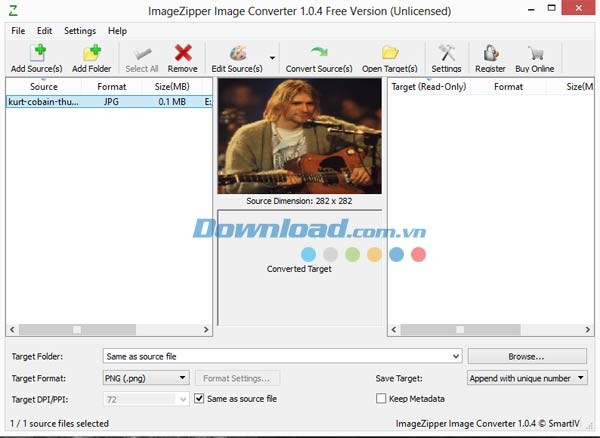Select the kurt-cobain-thu... source row
Image resolution: width=600 pixels, height=438 pixels.
tap(109, 102)
